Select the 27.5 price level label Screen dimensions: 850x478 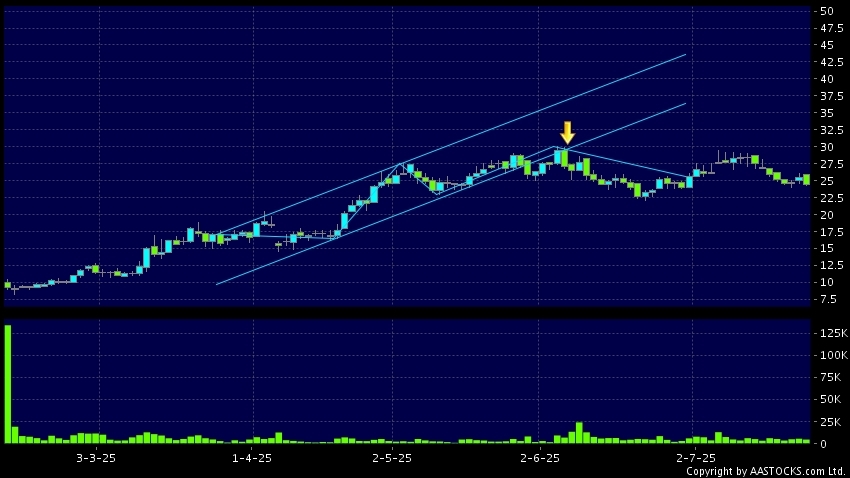tap(832, 164)
